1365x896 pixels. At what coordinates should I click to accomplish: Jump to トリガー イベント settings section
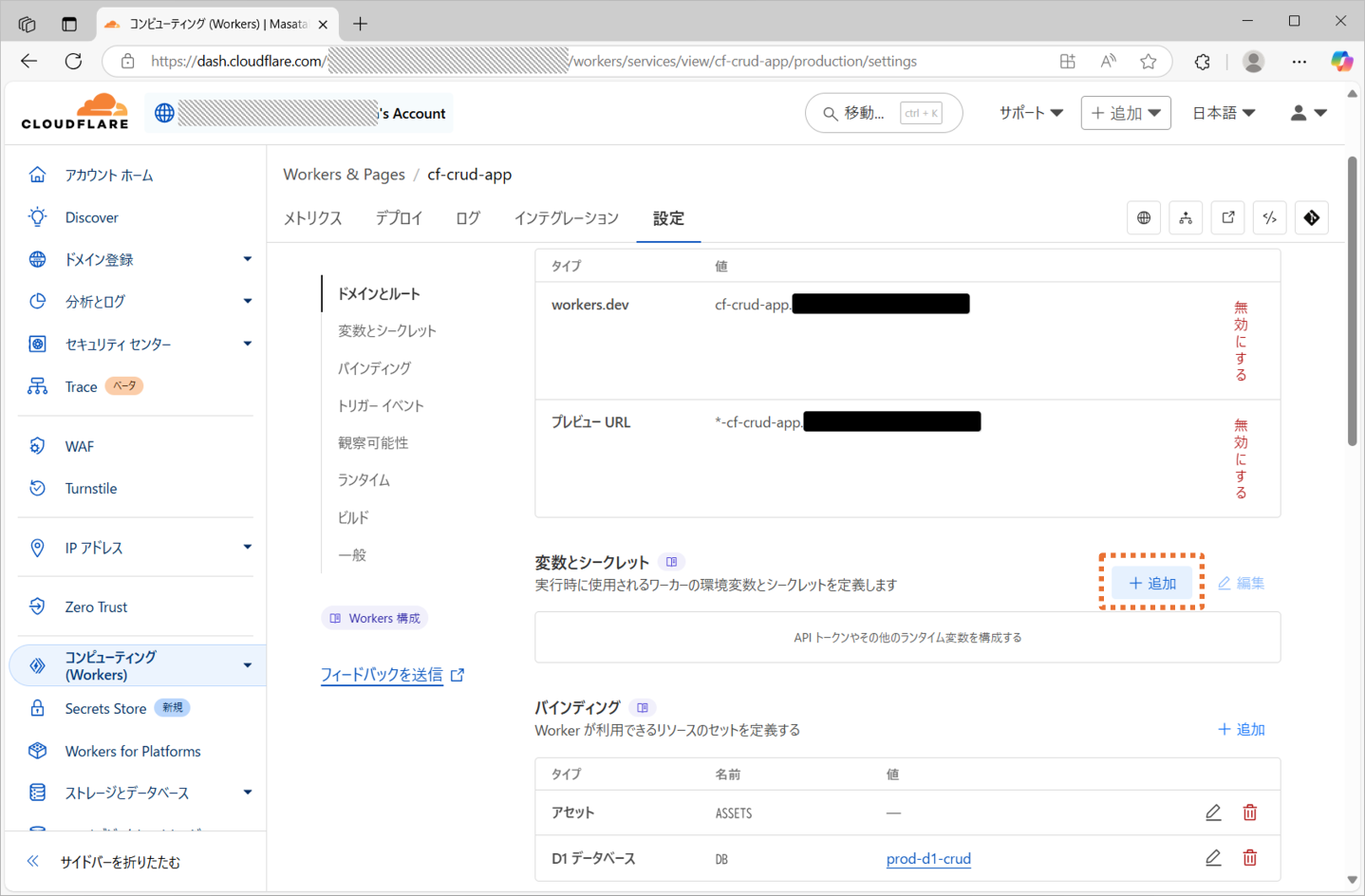(381, 405)
